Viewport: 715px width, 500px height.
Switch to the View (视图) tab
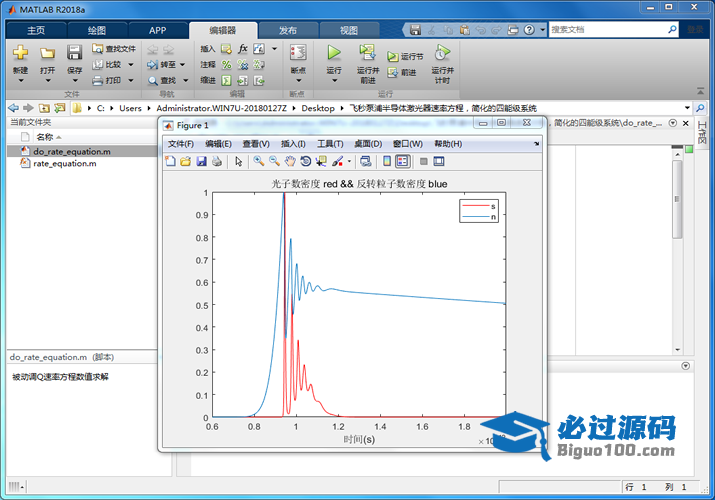349,30
